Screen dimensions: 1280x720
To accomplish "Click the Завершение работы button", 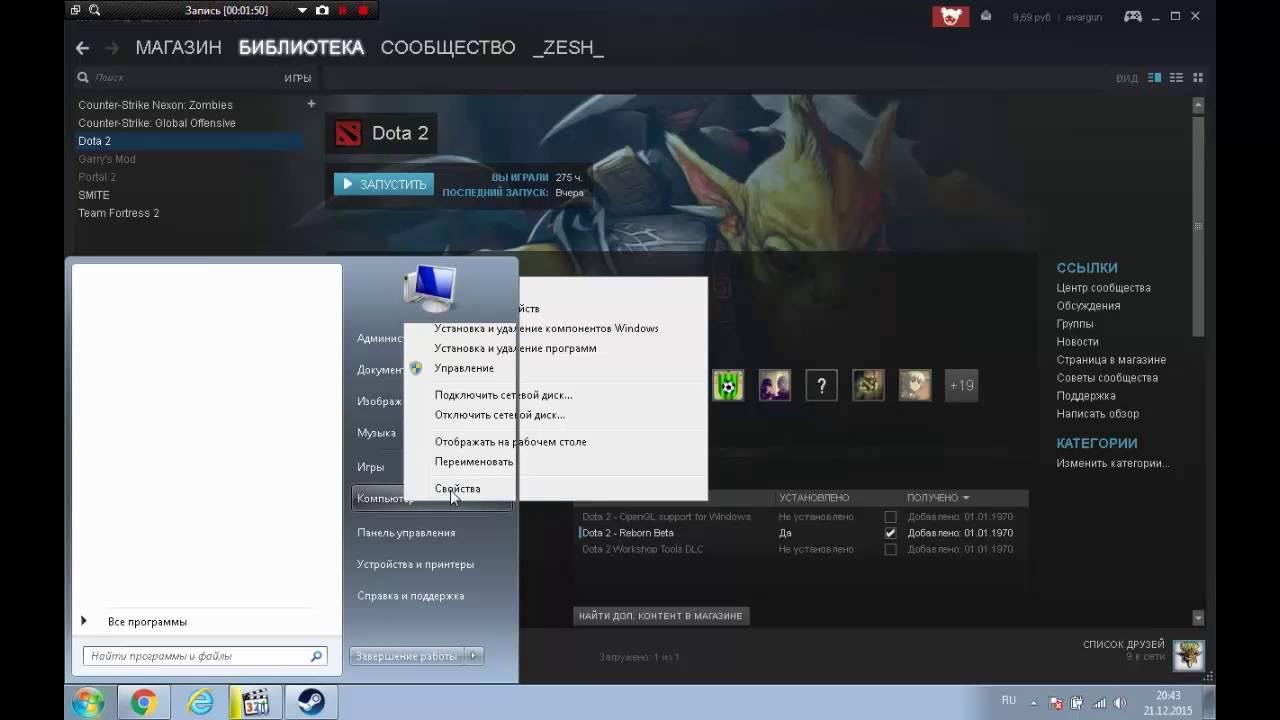I will (x=408, y=656).
